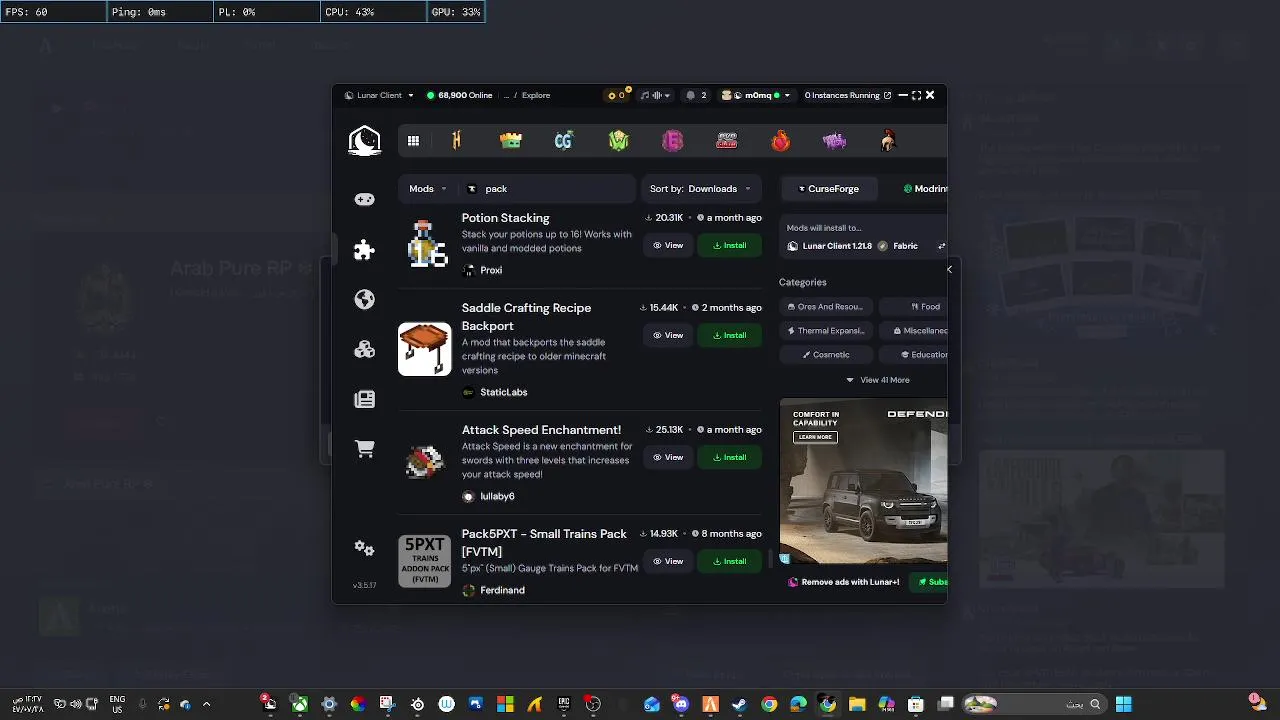Filter by Food category

pyautogui.click(x=914, y=307)
